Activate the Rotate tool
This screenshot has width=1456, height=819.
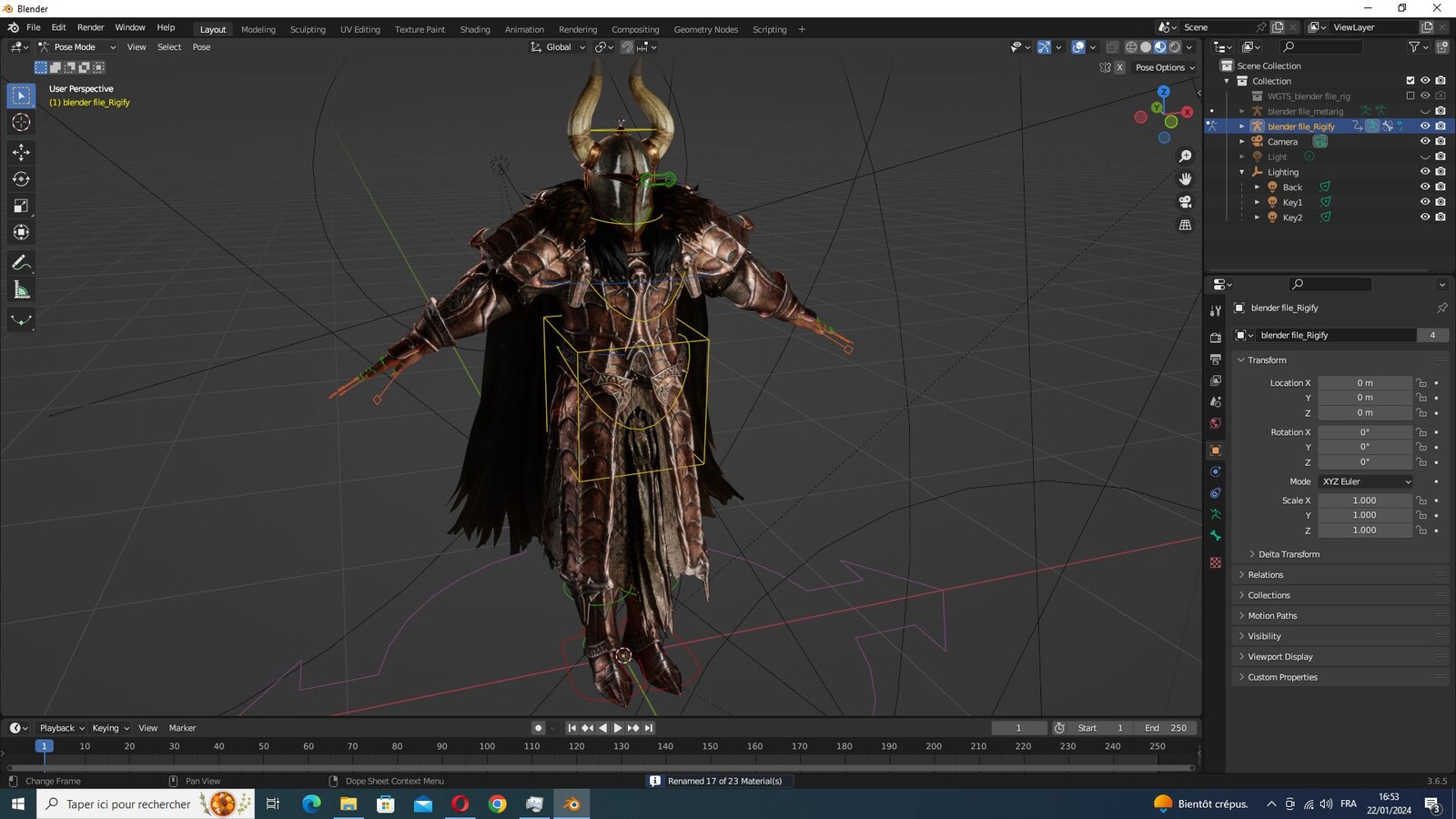(21, 179)
